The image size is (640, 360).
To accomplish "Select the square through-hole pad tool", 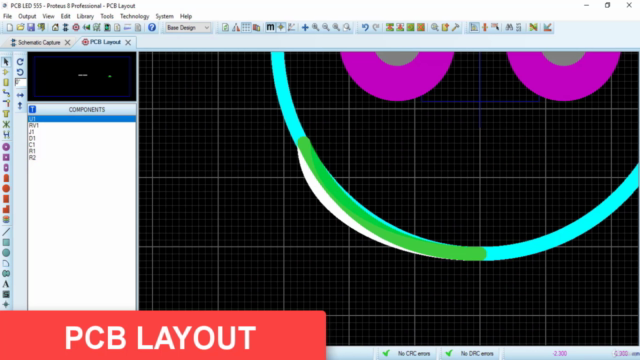I will pyautogui.click(x=6, y=157).
